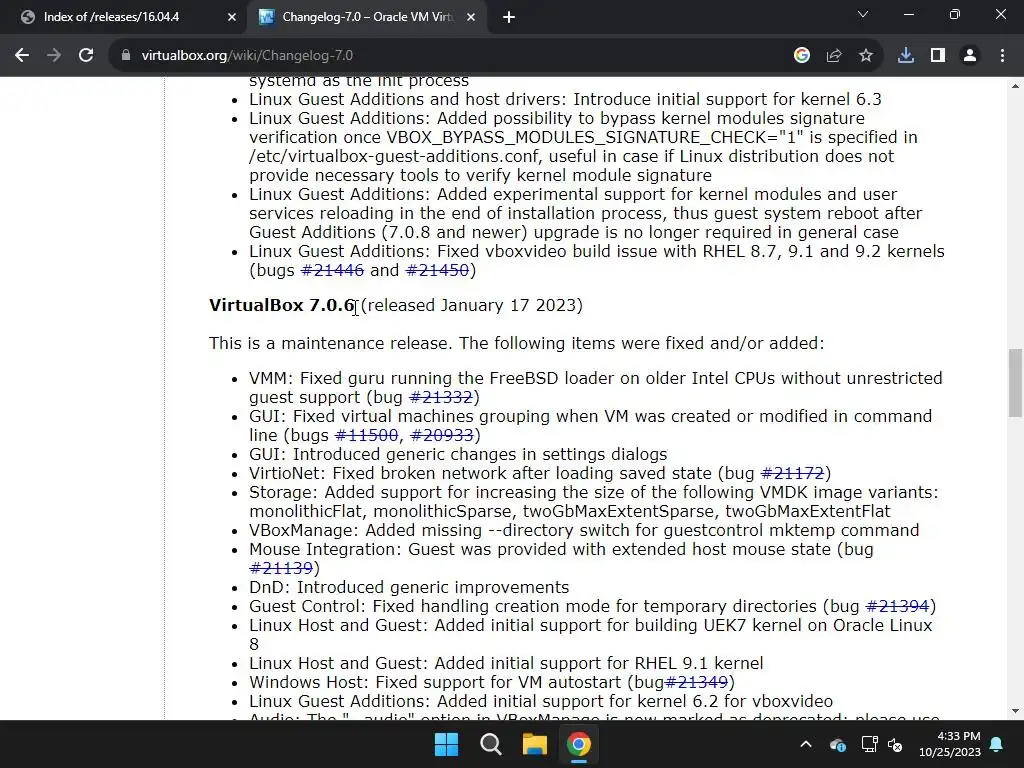Open the Windows Start menu

click(447, 744)
